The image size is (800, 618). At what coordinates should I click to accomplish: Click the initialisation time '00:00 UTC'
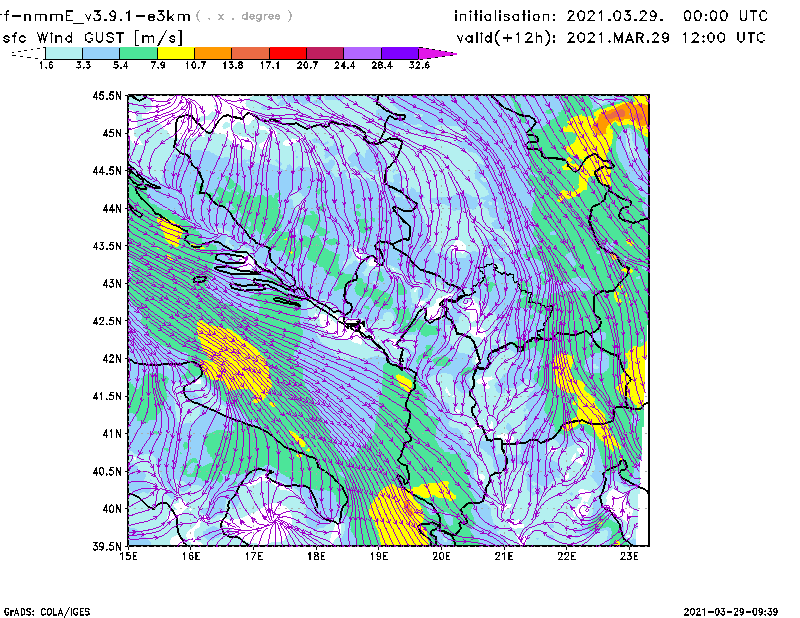726,16
